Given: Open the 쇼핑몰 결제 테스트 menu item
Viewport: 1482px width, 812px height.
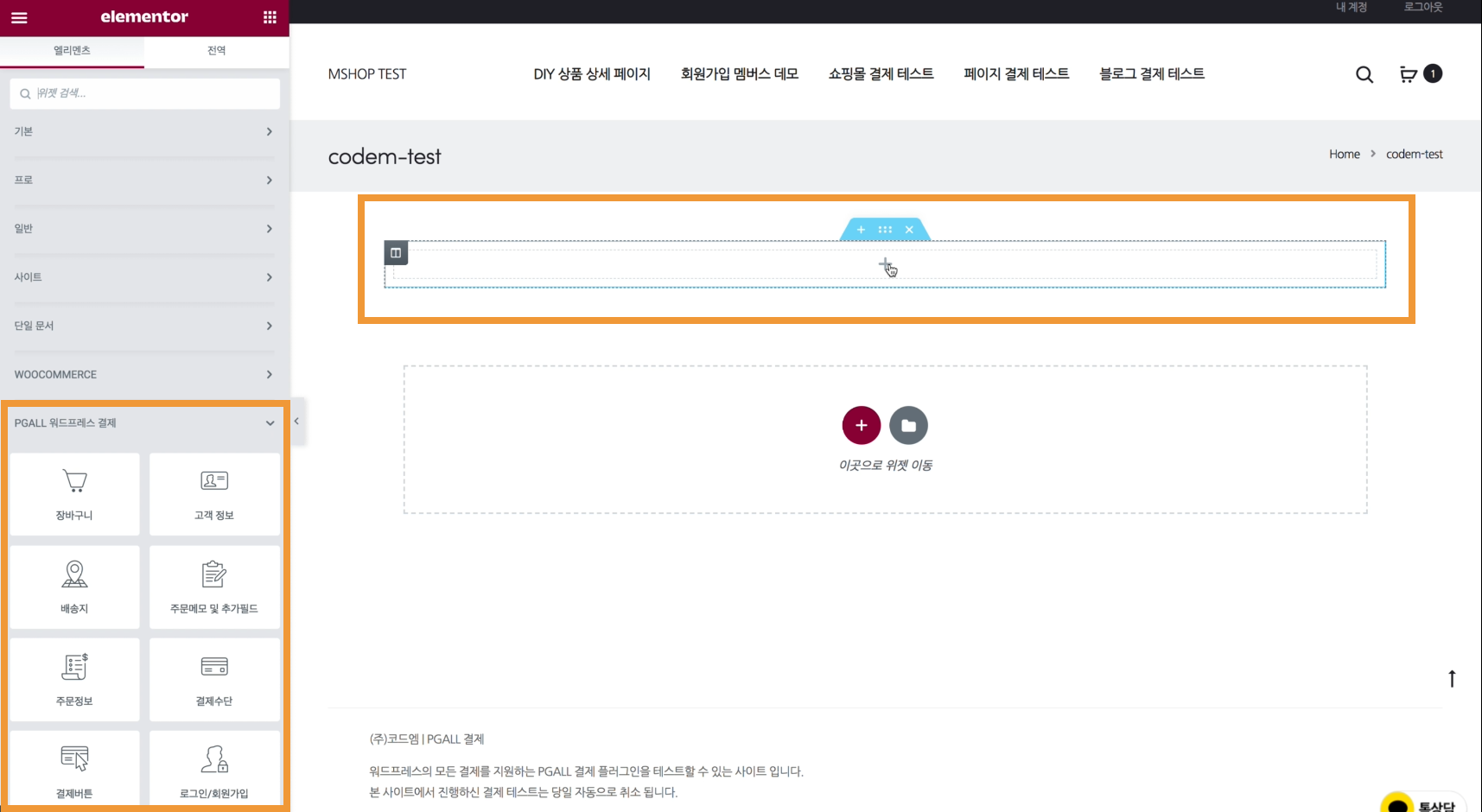Looking at the screenshot, I should point(881,74).
